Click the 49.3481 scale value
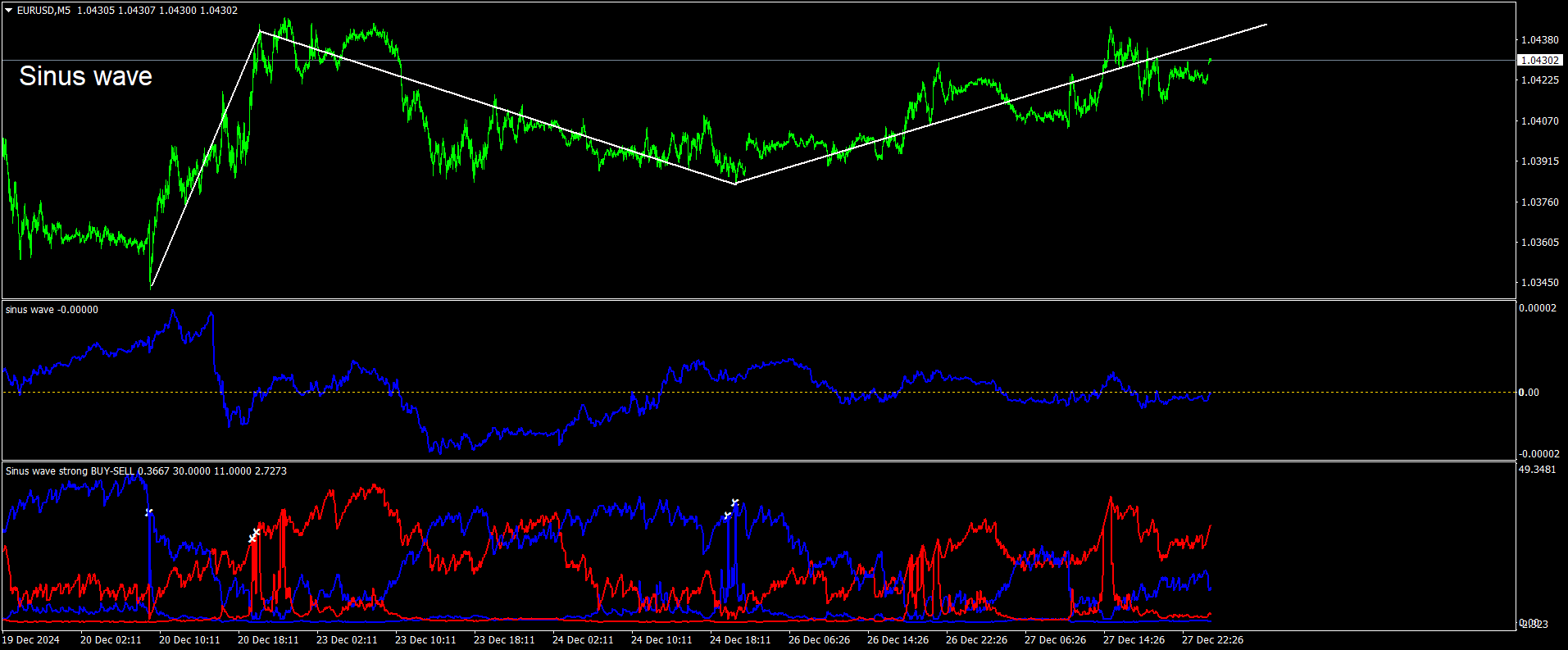 1538,470
